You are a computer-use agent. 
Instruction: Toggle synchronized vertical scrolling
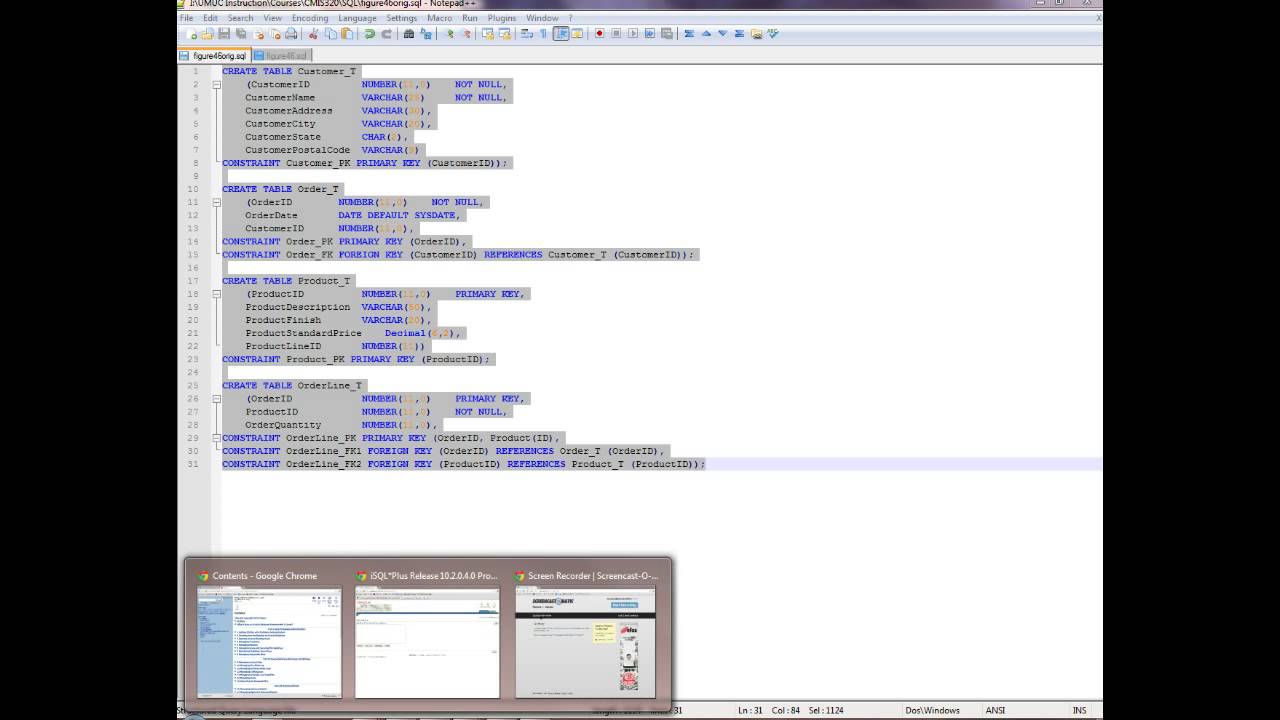tap(487, 34)
